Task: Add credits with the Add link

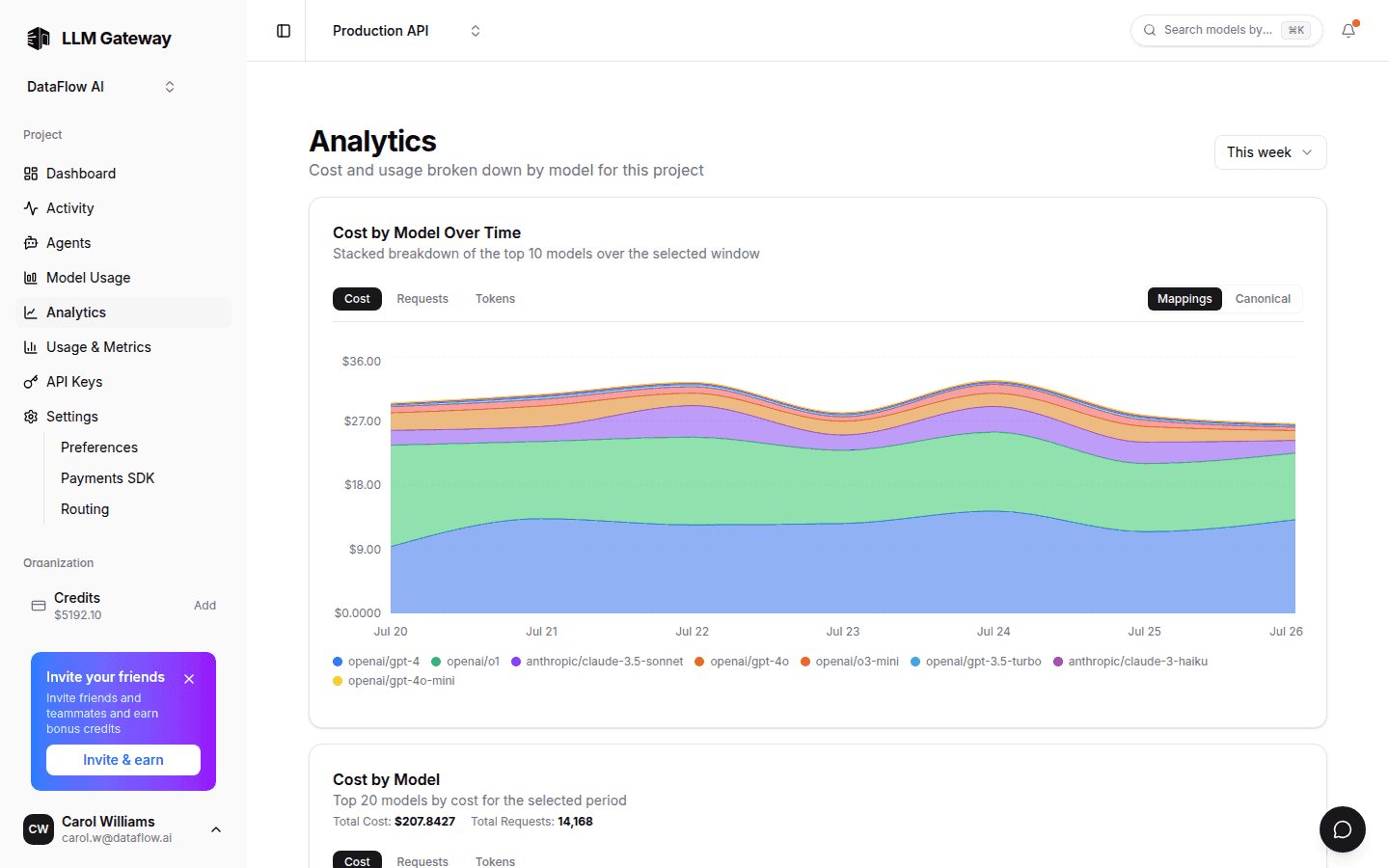Action: (x=204, y=606)
